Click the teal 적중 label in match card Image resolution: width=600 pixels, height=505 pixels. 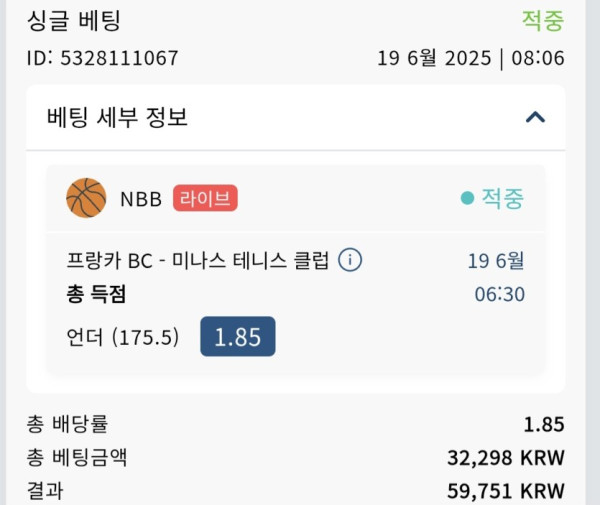tap(502, 198)
